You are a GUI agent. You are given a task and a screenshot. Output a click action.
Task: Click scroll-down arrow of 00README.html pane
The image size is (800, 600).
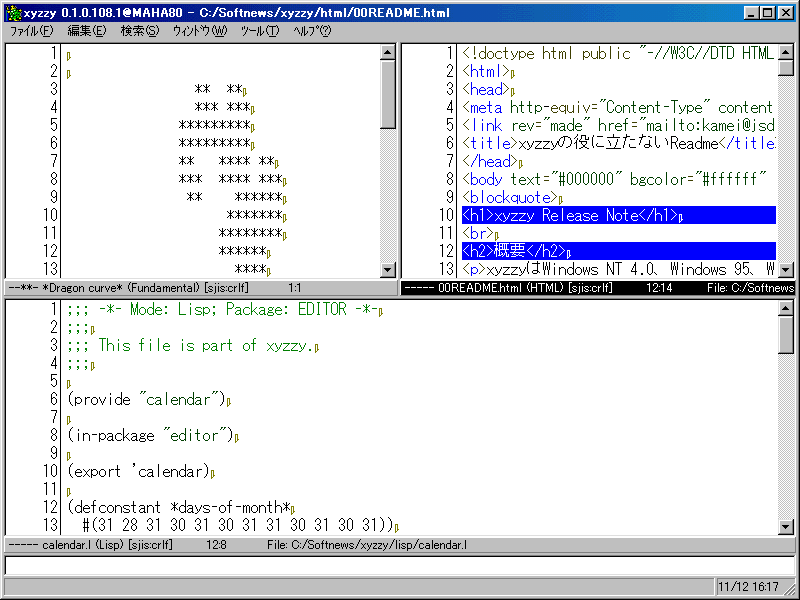[x=786, y=269]
